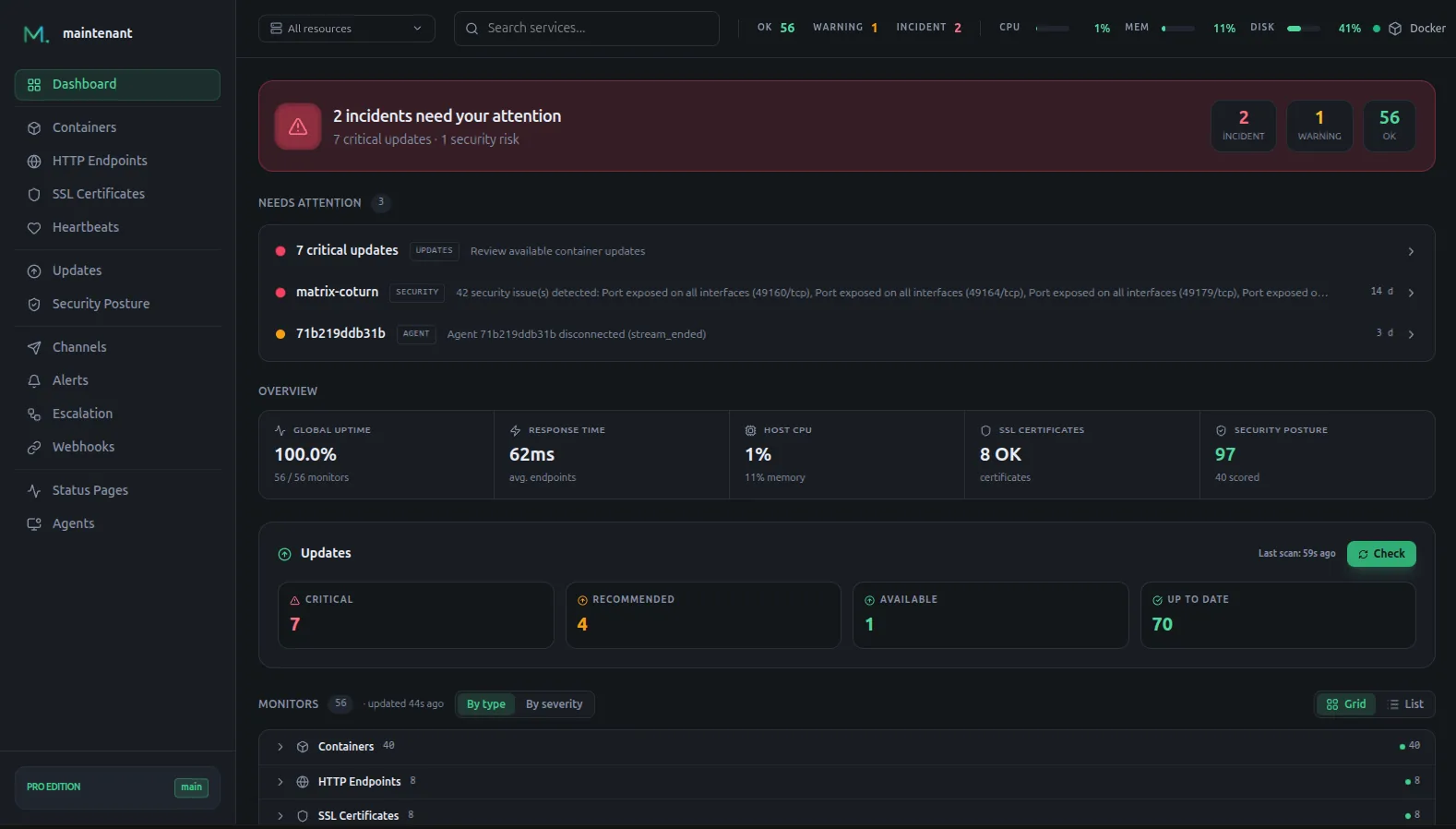Click the DISK usage bar in top bar
The height and width of the screenshot is (829, 1456).
1304,29
